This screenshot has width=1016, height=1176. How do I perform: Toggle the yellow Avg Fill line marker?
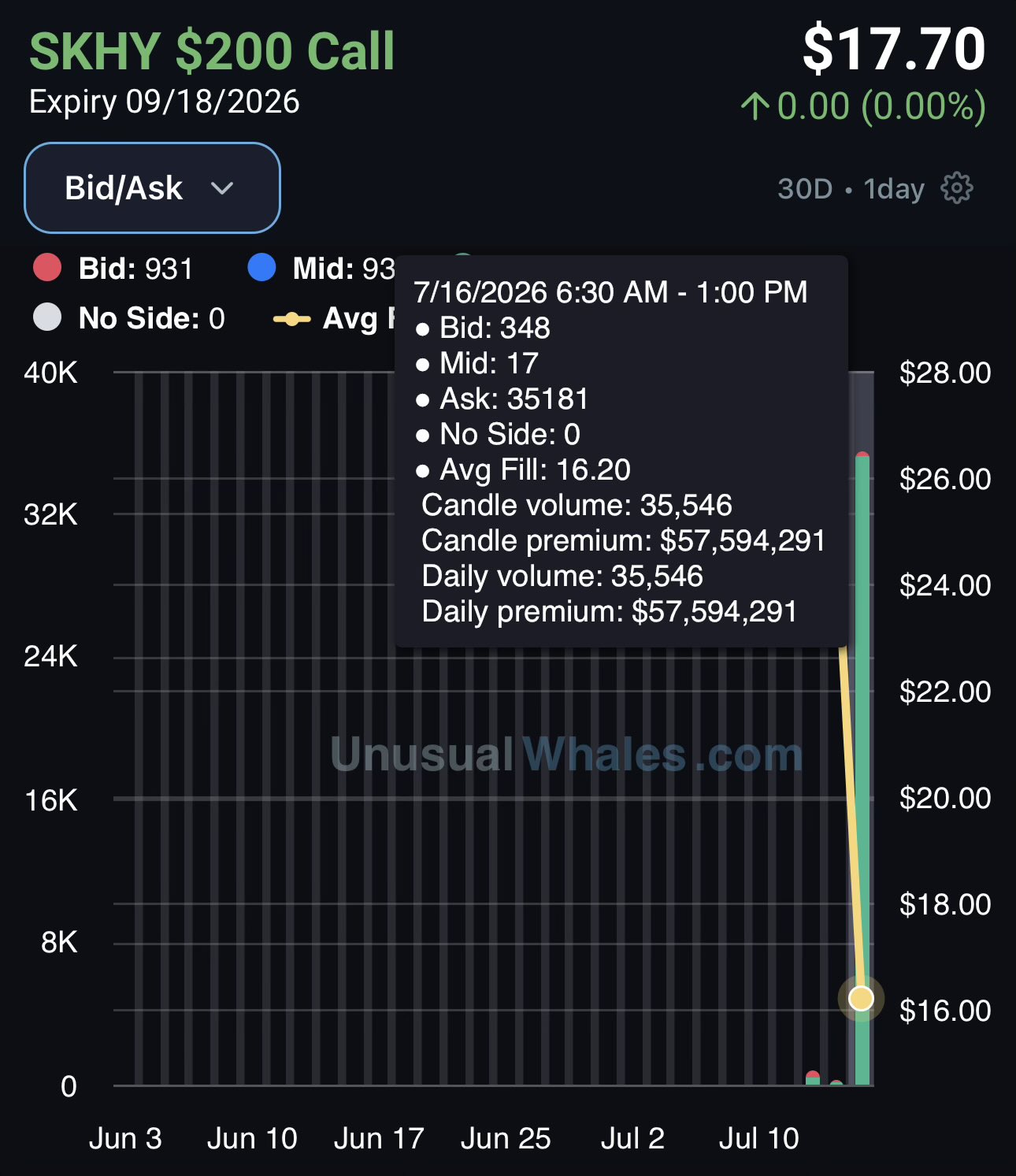[291, 319]
